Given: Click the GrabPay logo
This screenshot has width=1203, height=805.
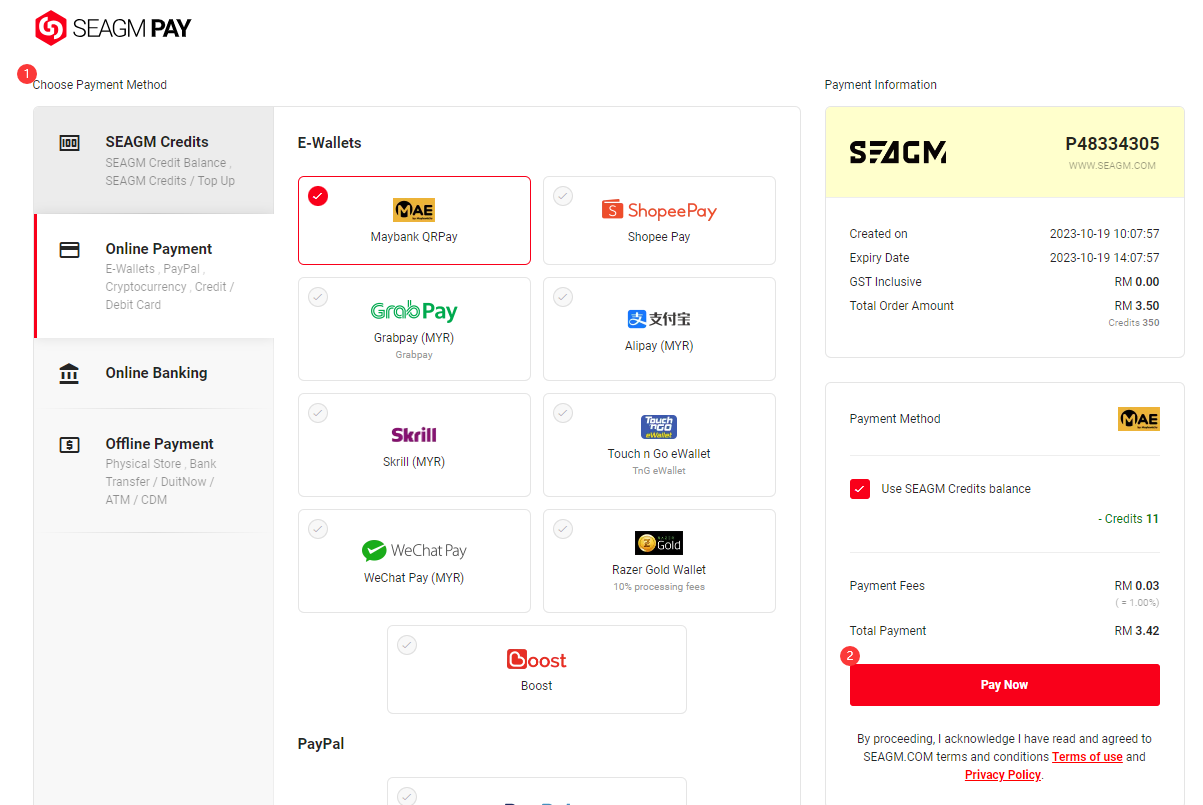Looking at the screenshot, I should 414,312.
